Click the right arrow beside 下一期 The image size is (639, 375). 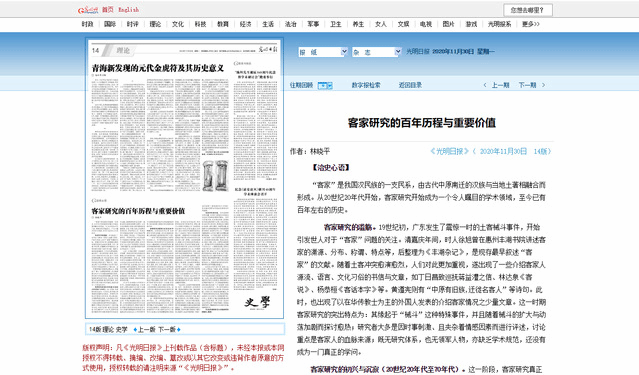point(543,85)
